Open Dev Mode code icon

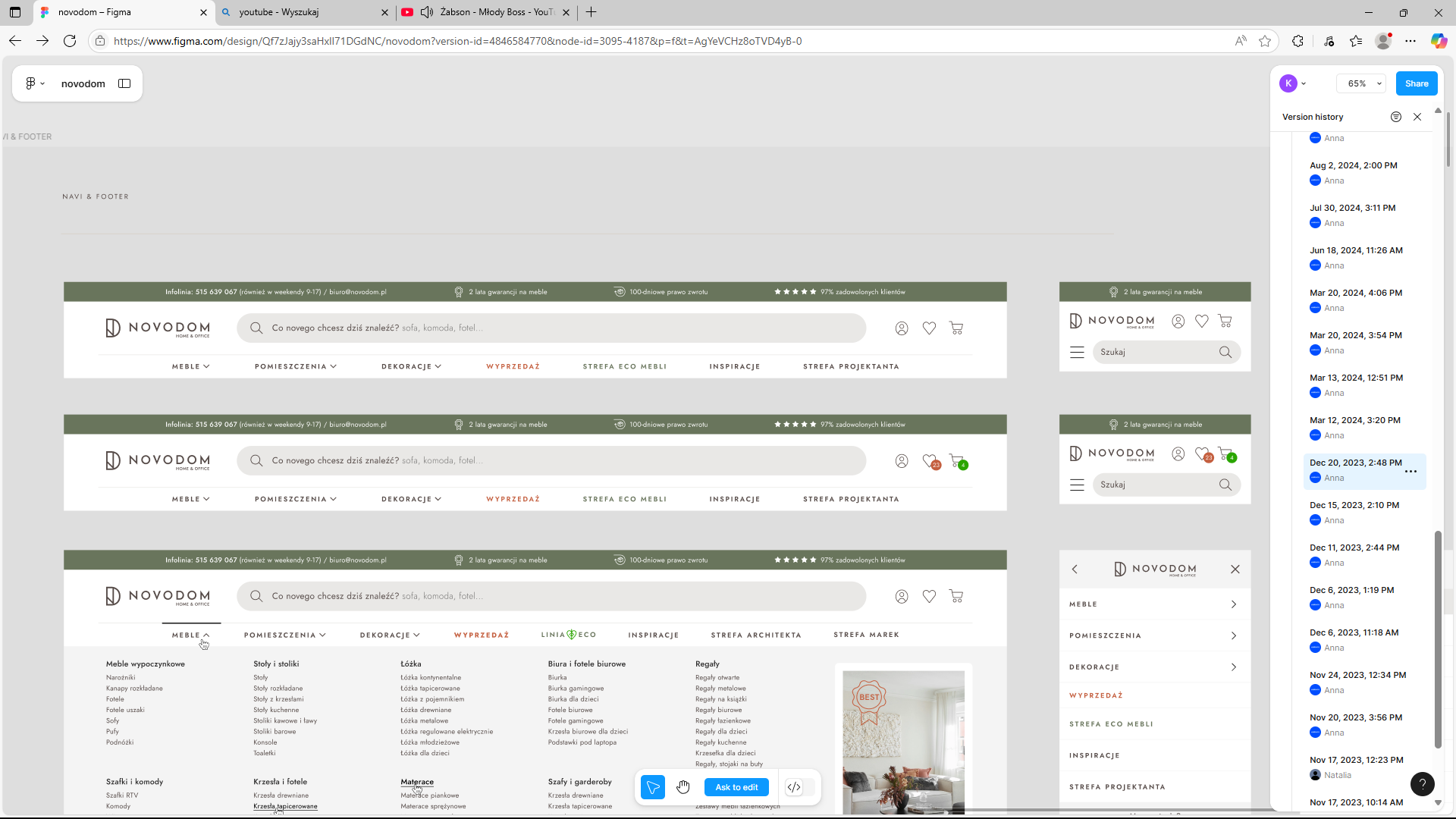(794, 787)
